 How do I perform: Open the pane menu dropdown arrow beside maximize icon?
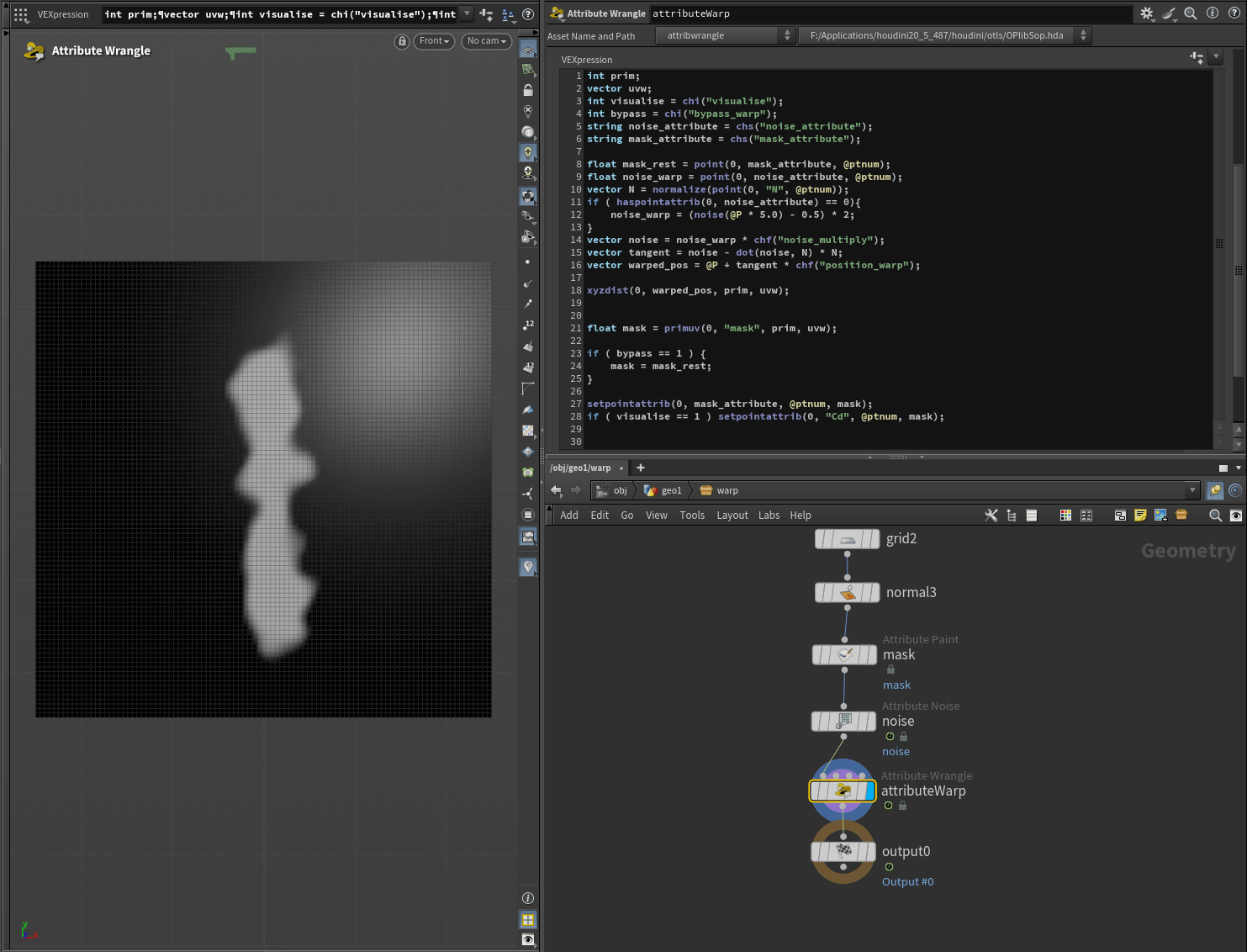tap(1238, 468)
